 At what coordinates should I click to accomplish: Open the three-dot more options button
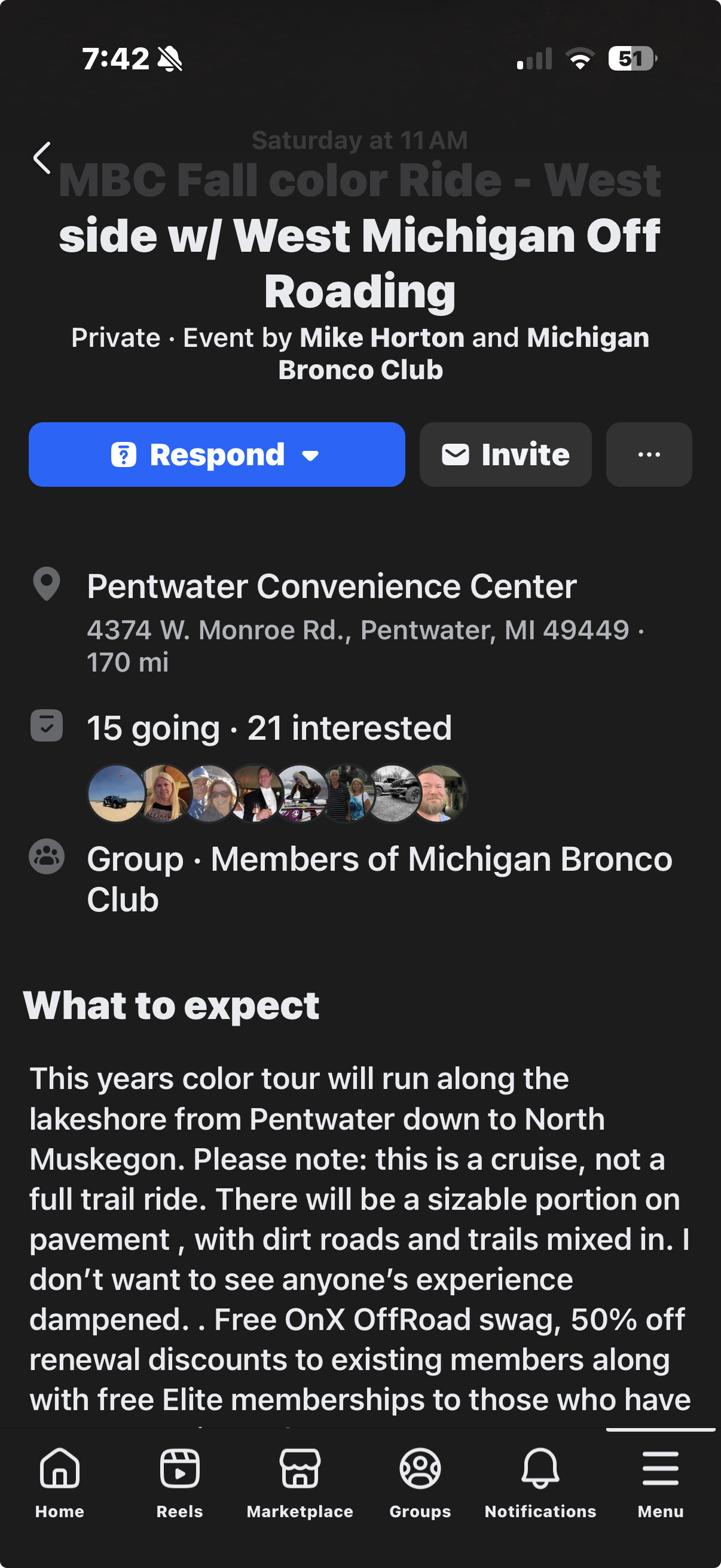(x=649, y=454)
